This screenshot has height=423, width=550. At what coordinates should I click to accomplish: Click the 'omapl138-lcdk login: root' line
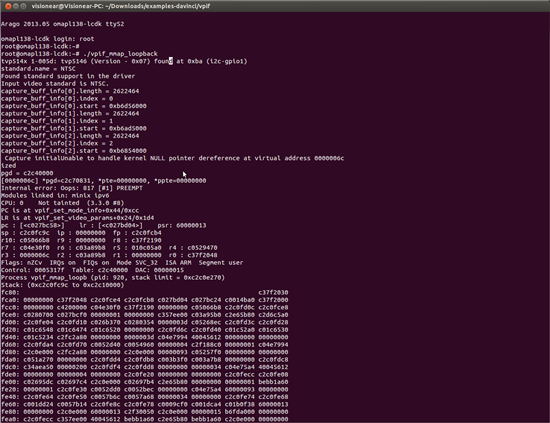coord(47,39)
